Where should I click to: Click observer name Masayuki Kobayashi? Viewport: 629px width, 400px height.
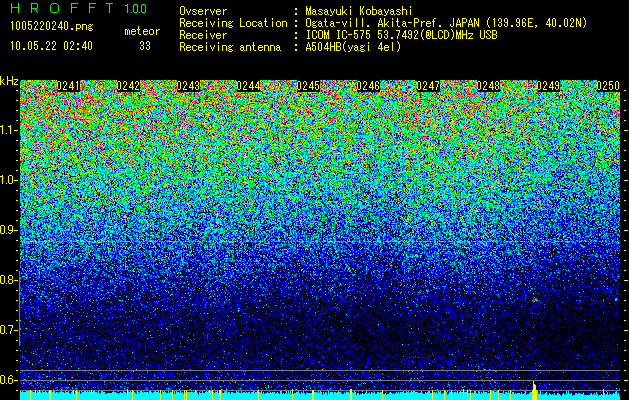(359, 11)
